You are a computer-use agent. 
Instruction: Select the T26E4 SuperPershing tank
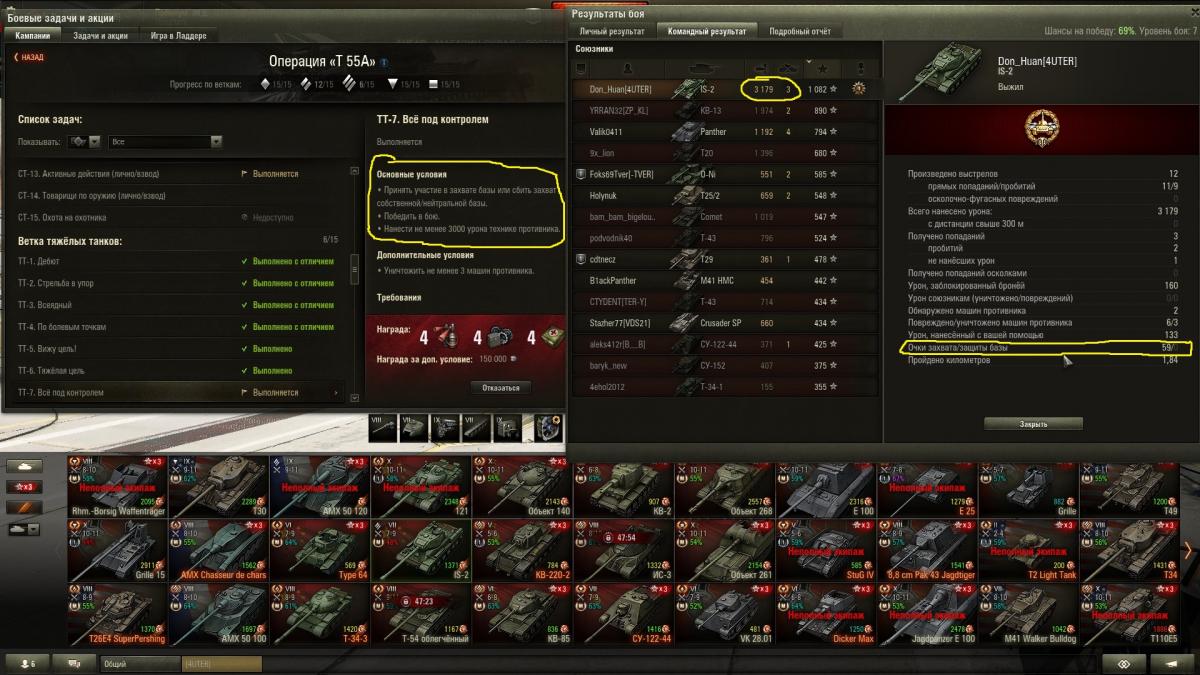click(117, 613)
